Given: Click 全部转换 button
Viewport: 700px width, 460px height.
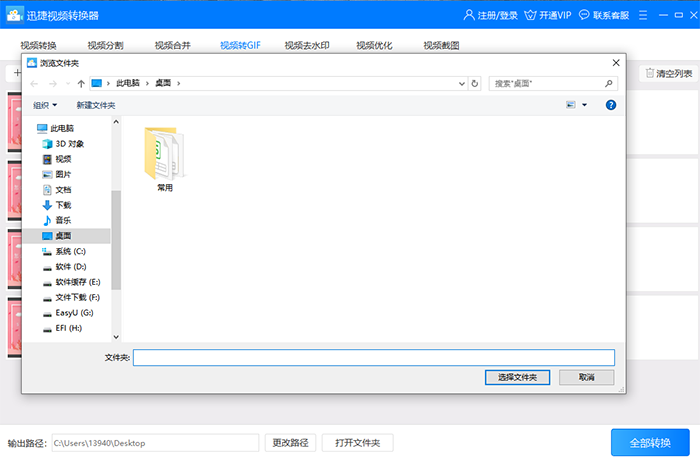Looking at the screenshot, I should (x=650, y=443).
